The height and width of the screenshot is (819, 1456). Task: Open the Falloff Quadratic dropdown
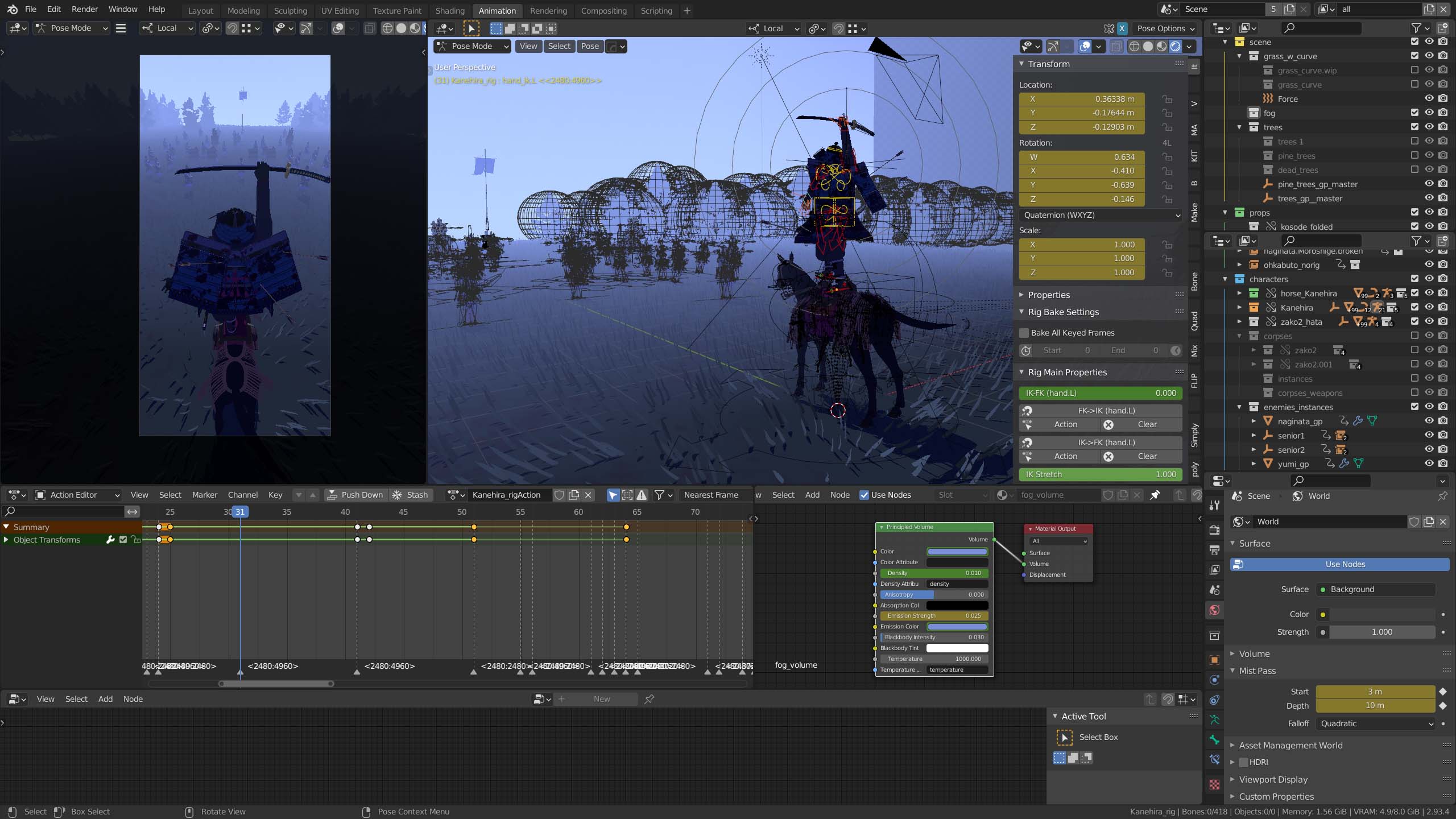click(x=1376, y=723)
